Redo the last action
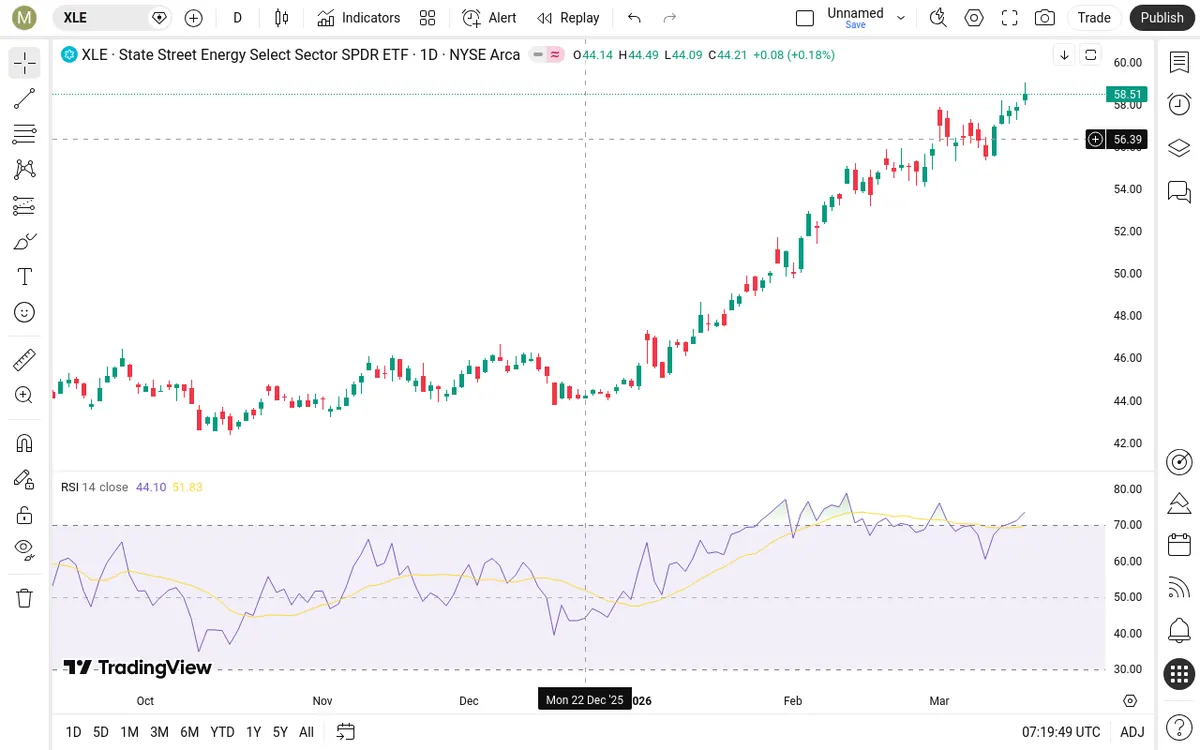Viewport: 1200px width, 750px height. coord(670,18)
